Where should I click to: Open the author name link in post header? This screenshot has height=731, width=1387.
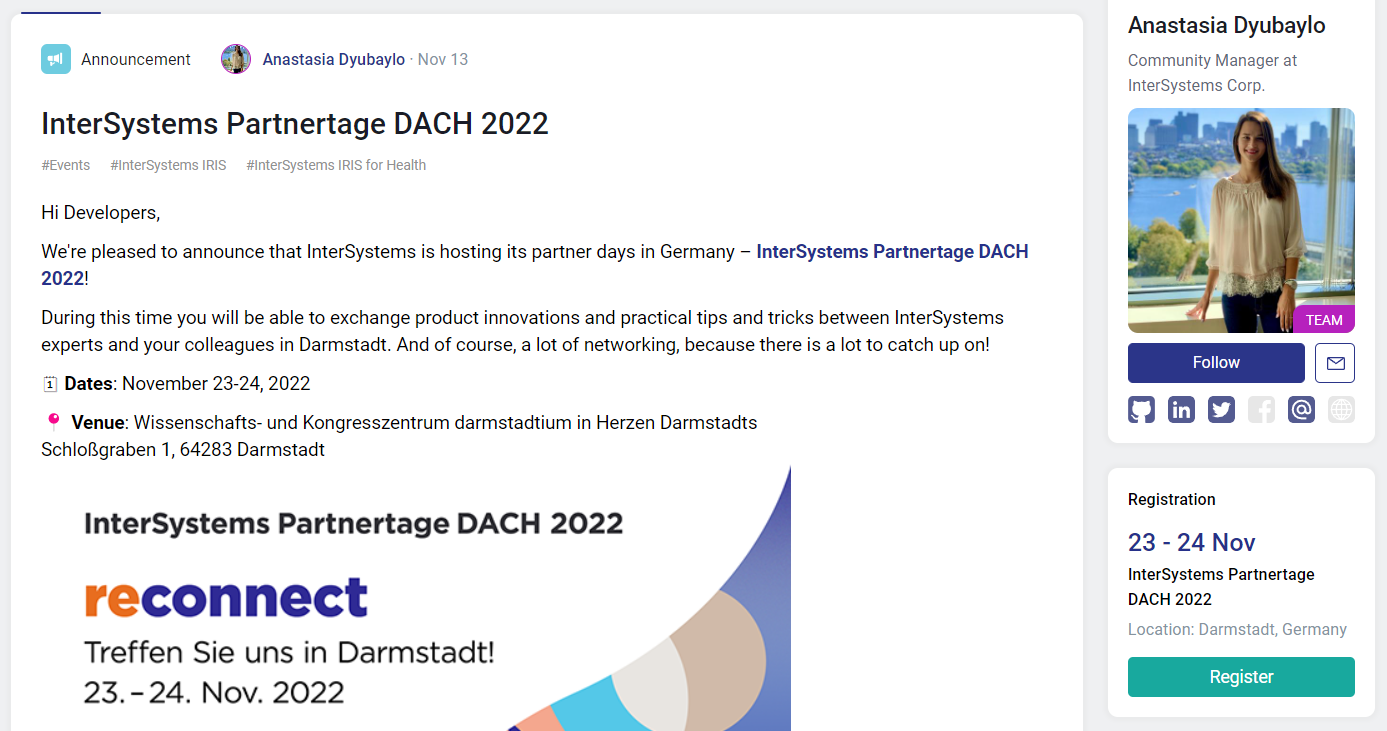tap(333, 59)
